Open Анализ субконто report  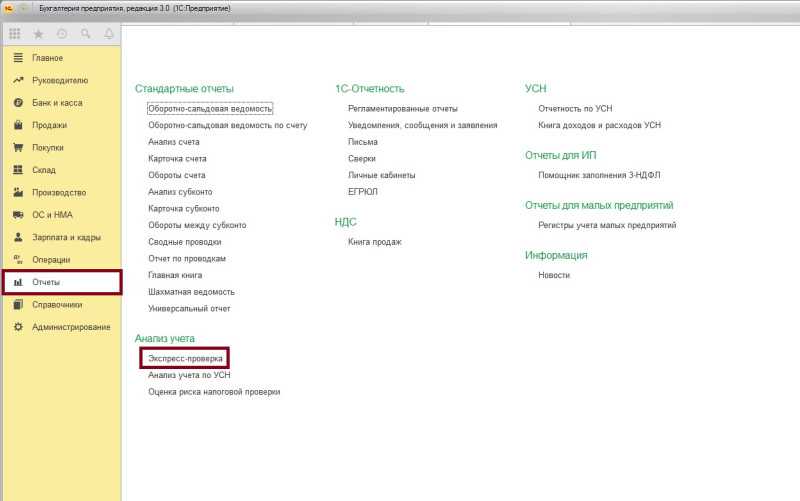click(x=180, y=192)
